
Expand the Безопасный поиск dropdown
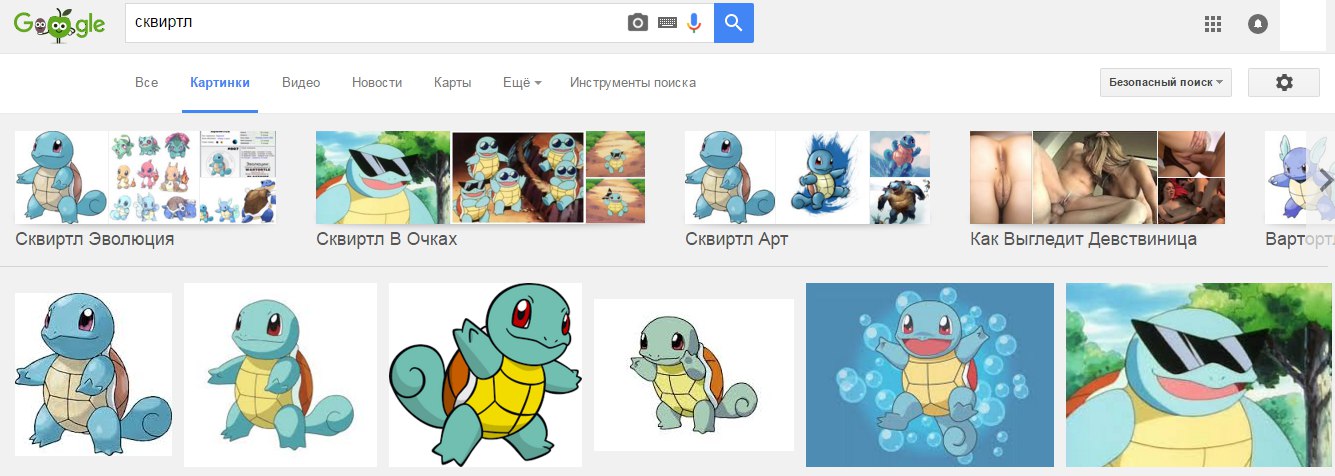pyautogui.click(x=1165, y=83)
